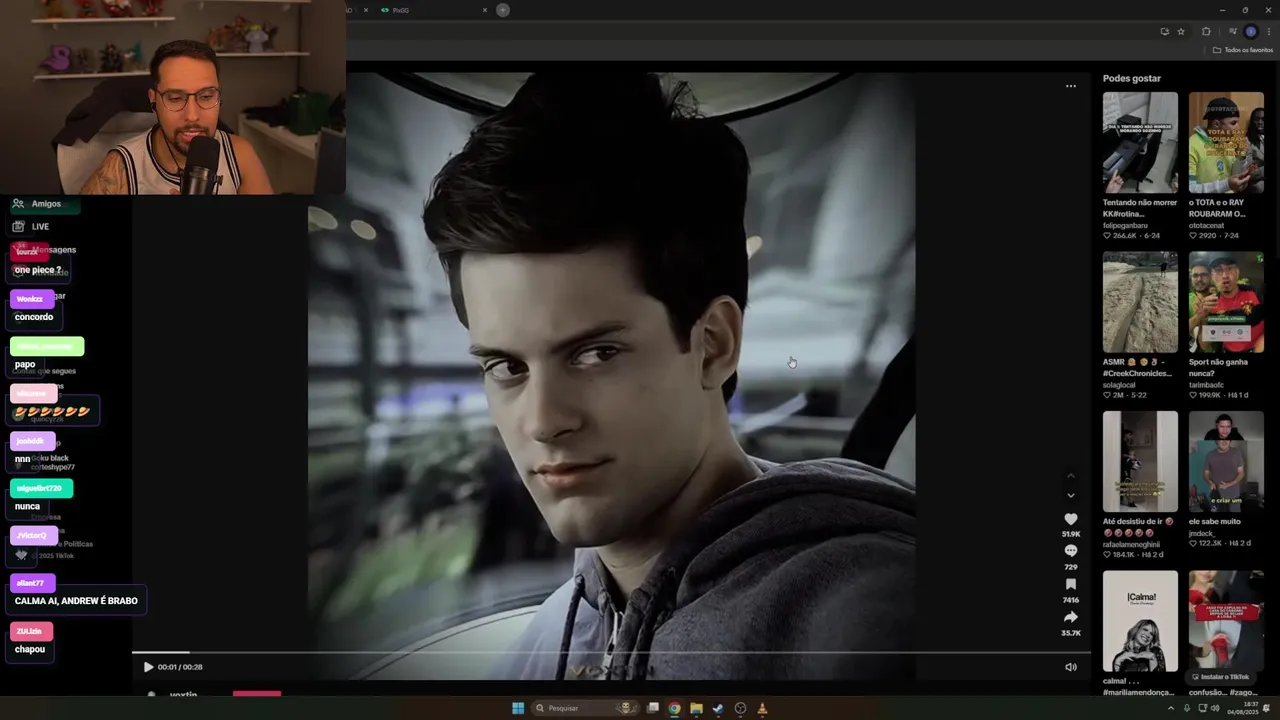
Task: Open o TOTA e o RAY thumbnail
Action: pyautogui.click(x=1226, y=142)
